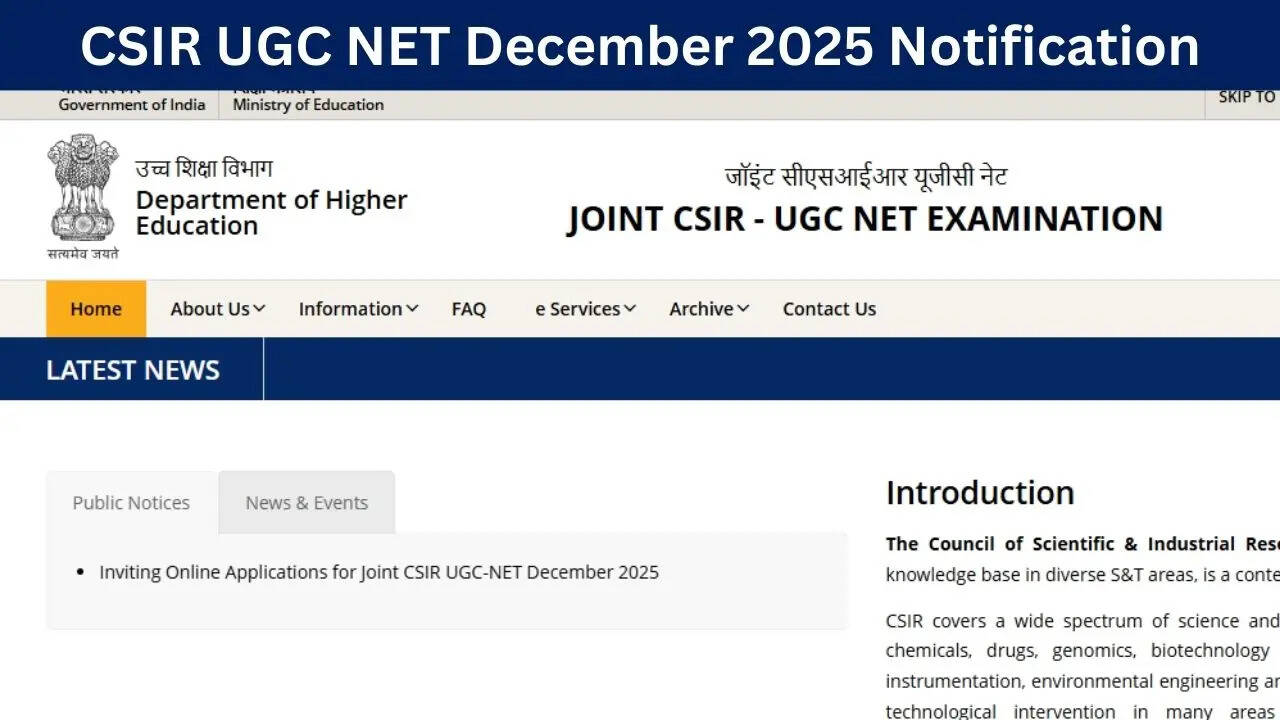
Task: Click the SKIP TO link
Action: [x=1246, y=97]
